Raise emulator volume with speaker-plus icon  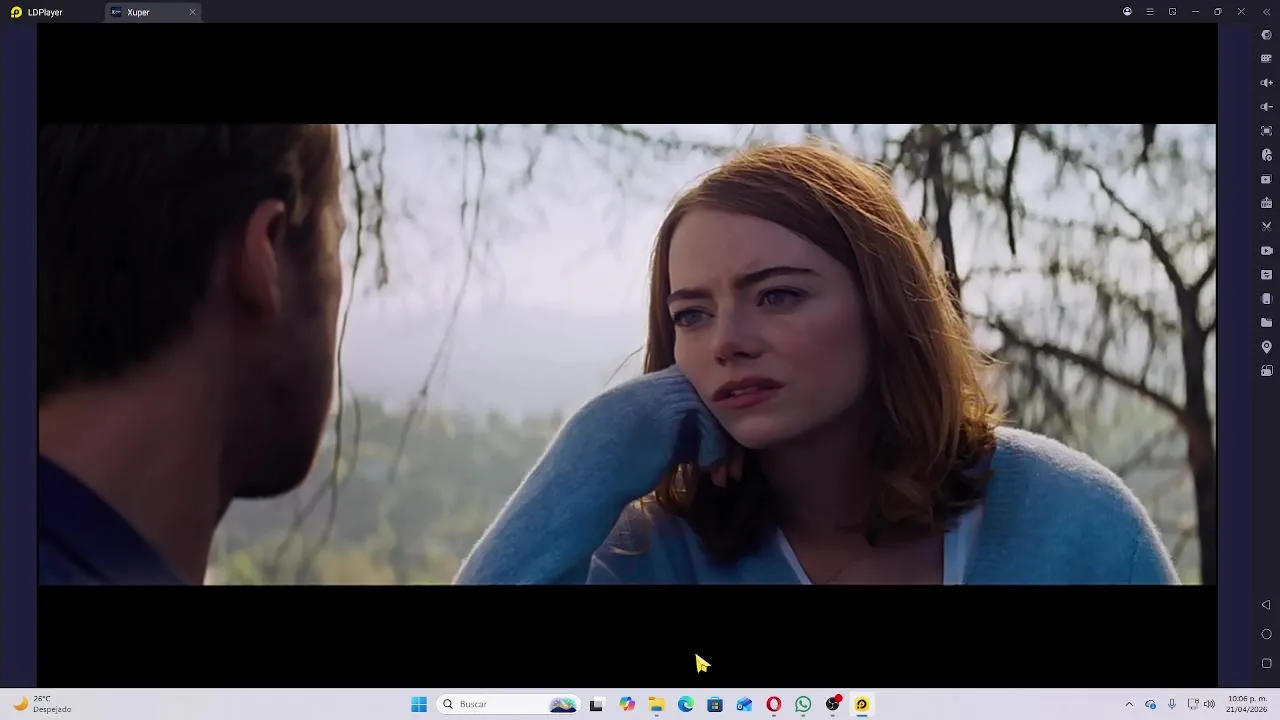1266,83
